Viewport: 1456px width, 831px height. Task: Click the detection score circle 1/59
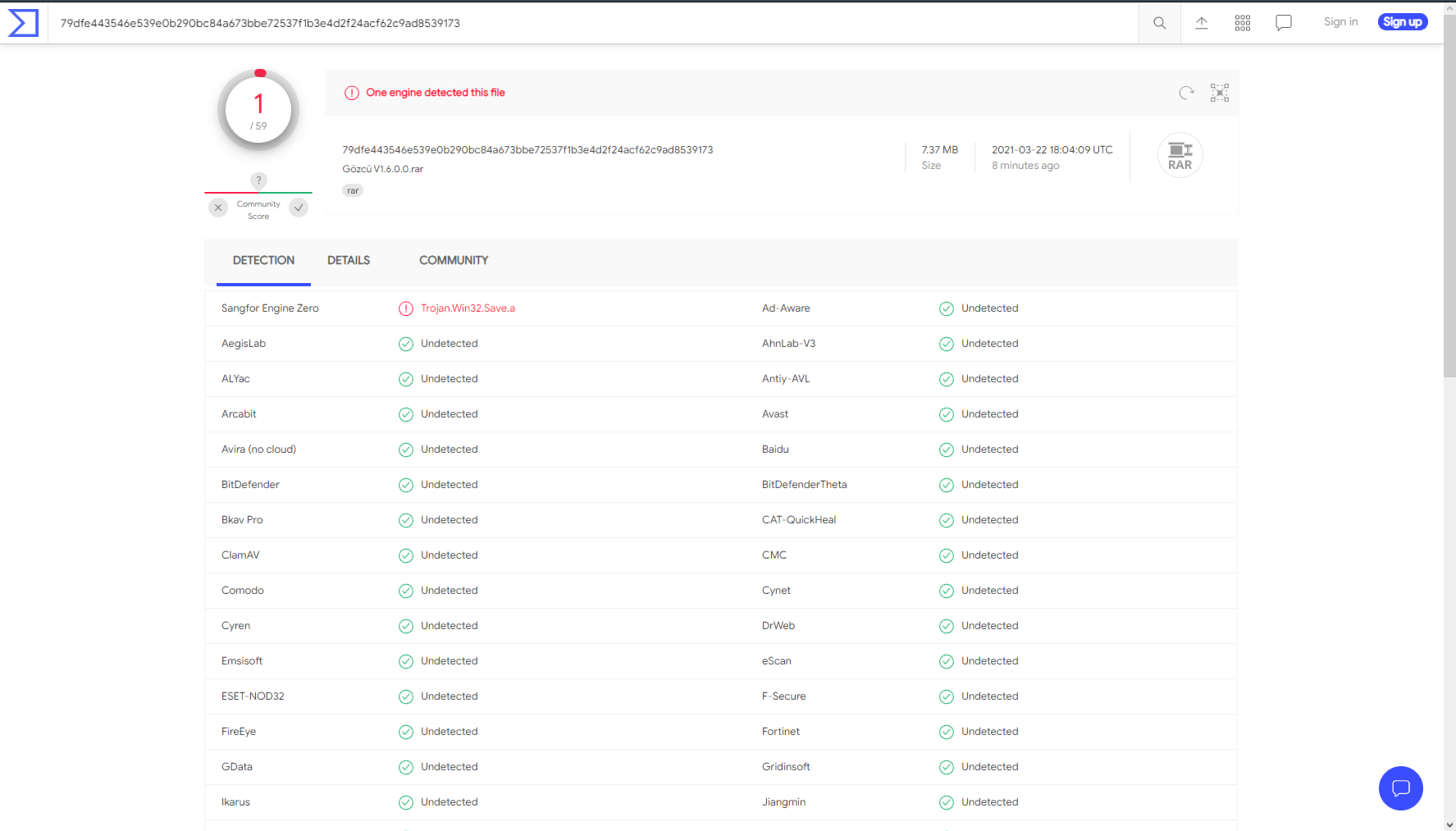pos(258,111)
